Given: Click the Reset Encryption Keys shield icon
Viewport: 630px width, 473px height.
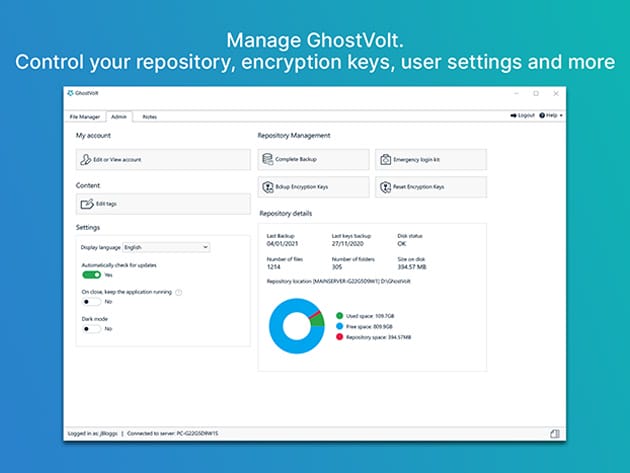Looking at the screenshot, I should pyautogui.click(x=386, y=187).
